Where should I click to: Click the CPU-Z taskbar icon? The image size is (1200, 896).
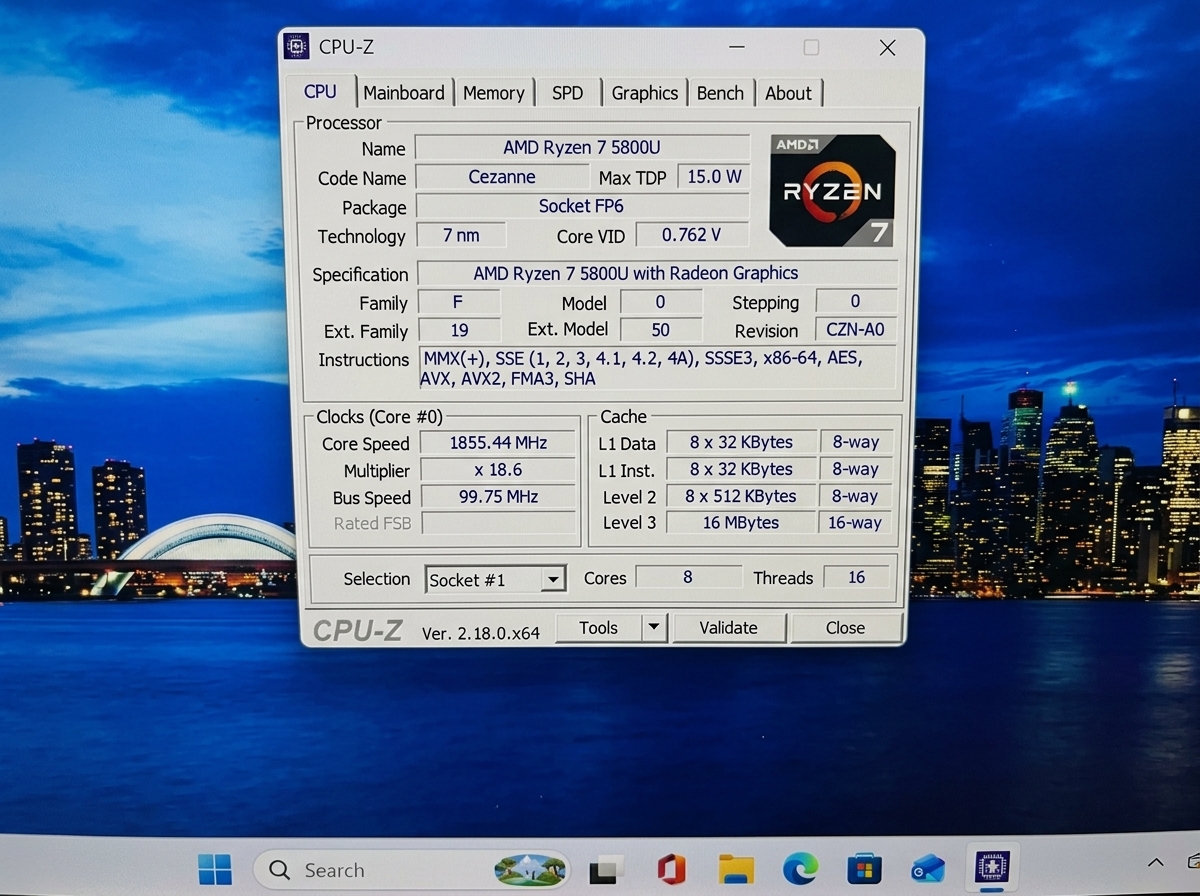pyautogui.click(x=992, y=867)
